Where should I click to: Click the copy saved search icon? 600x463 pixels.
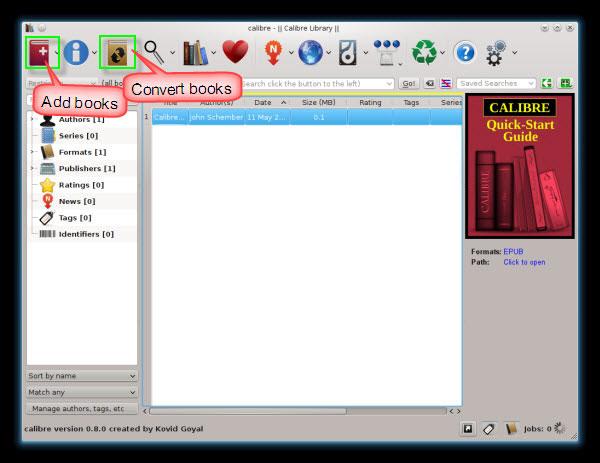point(547,83)
